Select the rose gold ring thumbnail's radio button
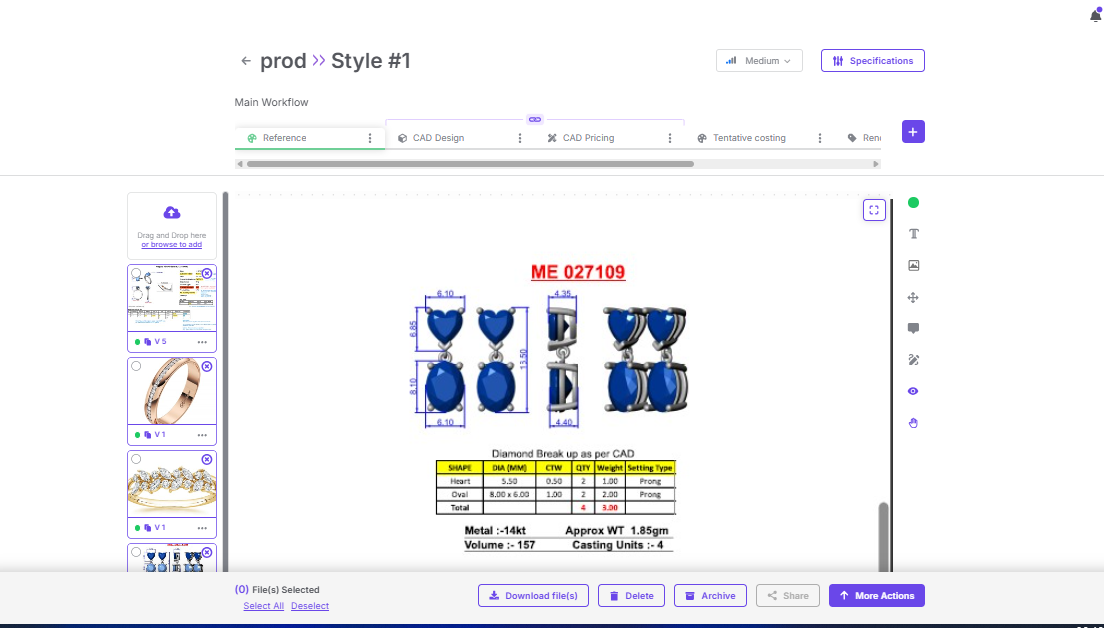 tap(137, 367)
